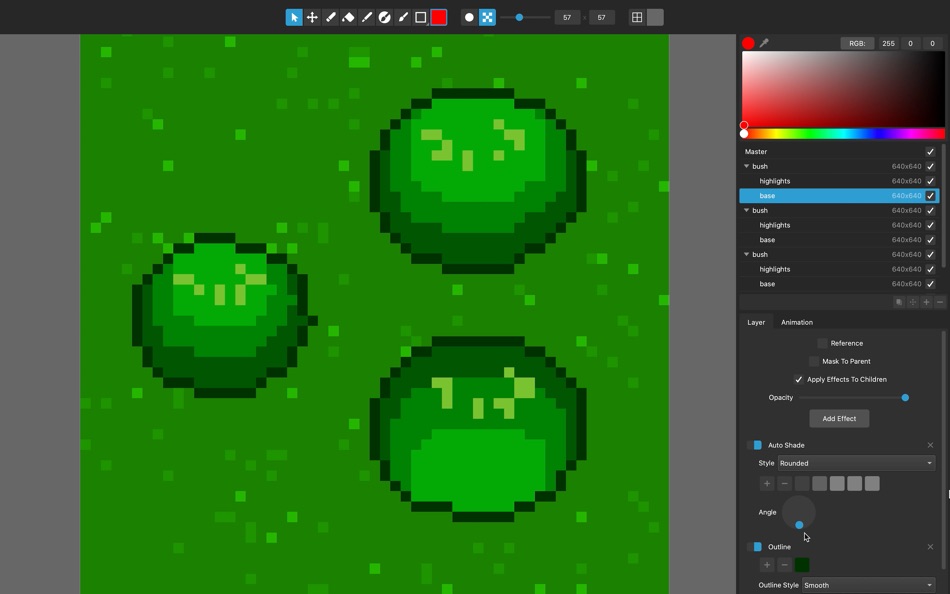Select the Brush tool in the toolbar
Viewport: 950px width, 594px height.
pyautogui.click(x=404, y=17)
